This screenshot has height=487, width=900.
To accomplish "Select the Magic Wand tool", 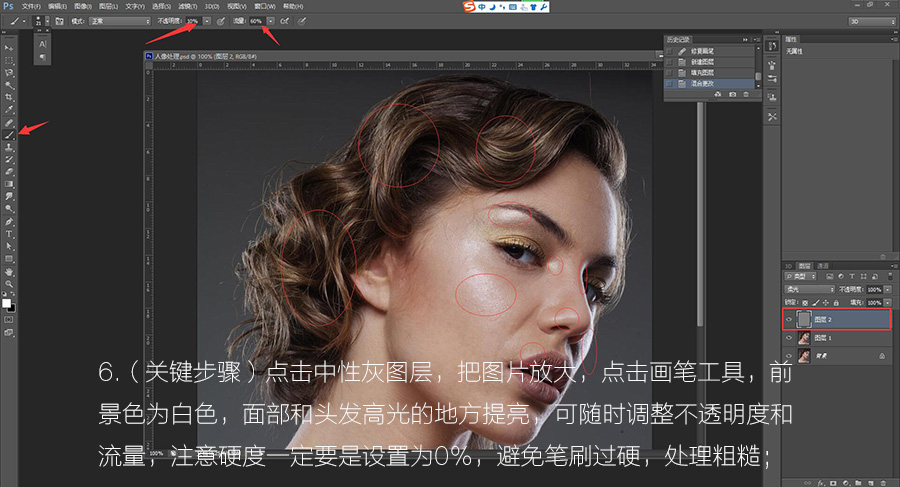I will coord(9,85).
